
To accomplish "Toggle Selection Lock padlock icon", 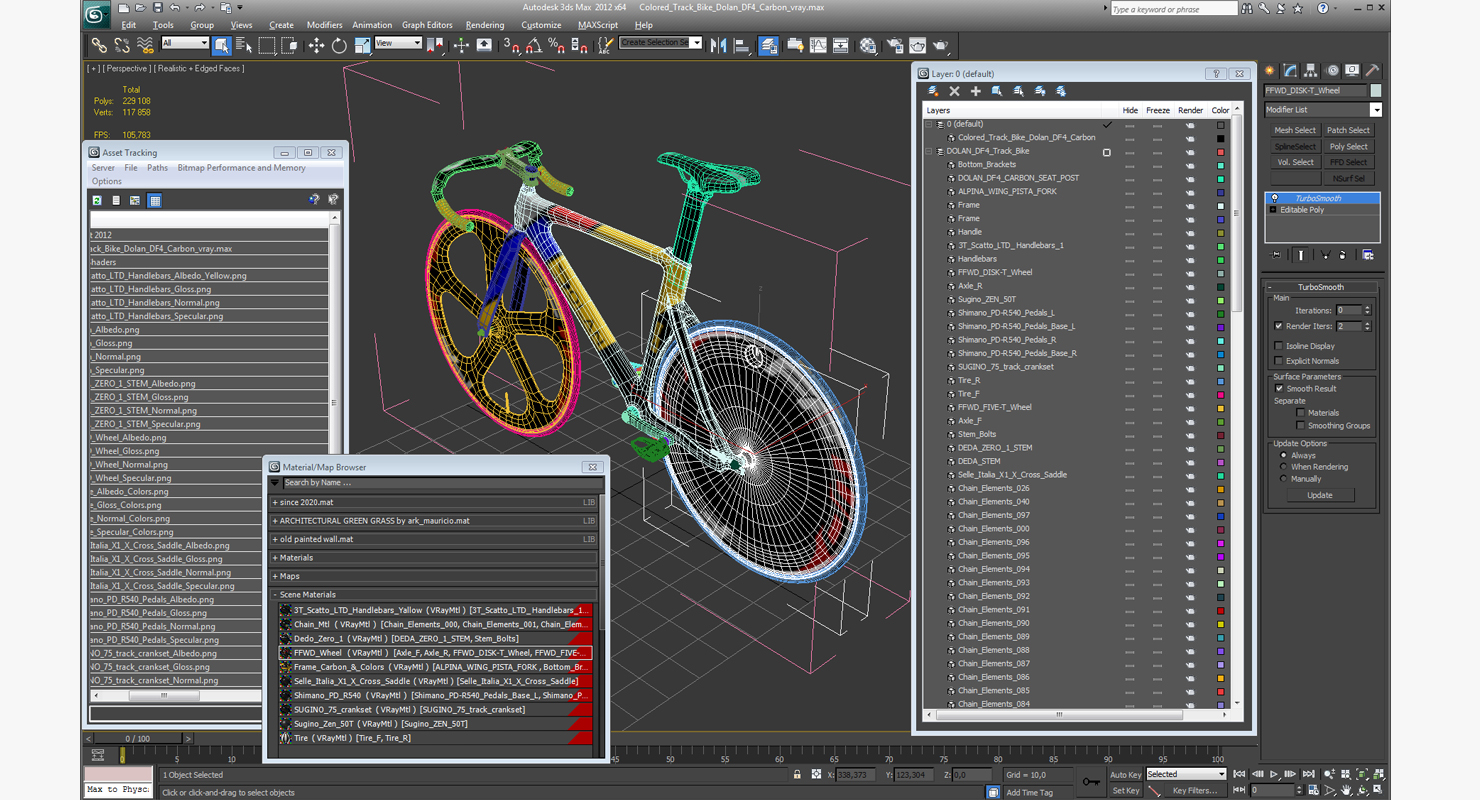I will pos(797,775).
